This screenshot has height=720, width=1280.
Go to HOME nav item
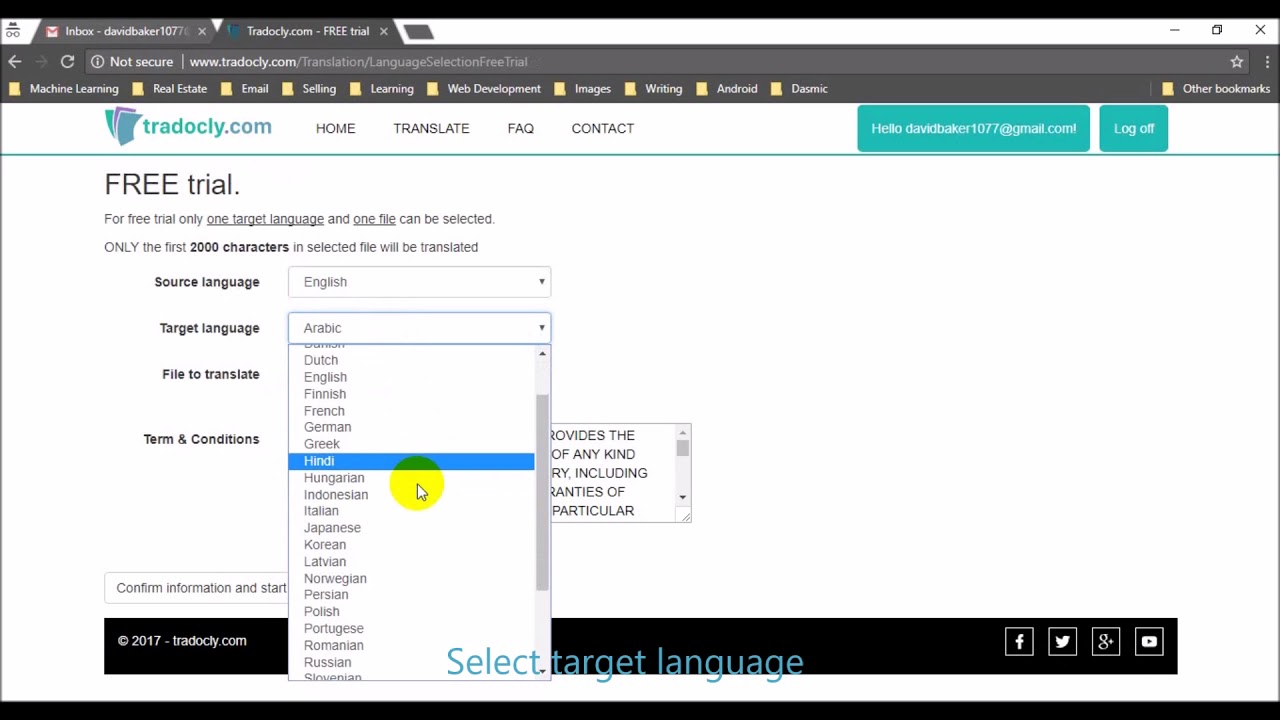pos(335,128)
